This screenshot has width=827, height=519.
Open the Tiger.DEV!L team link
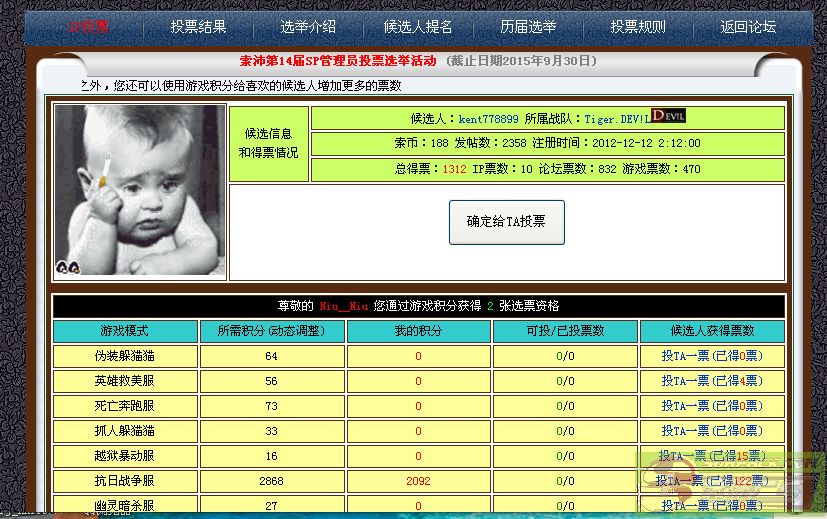(617, 119)
